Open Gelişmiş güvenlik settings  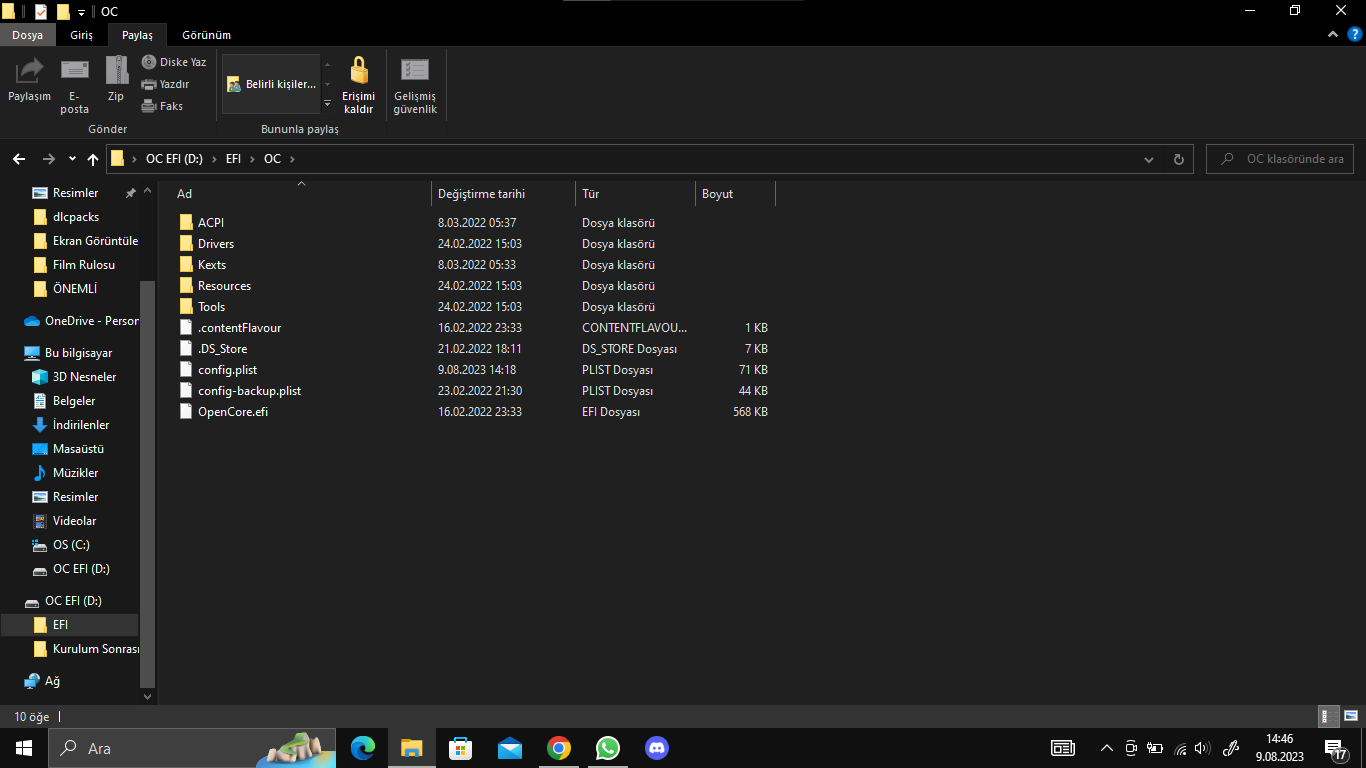tap(415, 71)
